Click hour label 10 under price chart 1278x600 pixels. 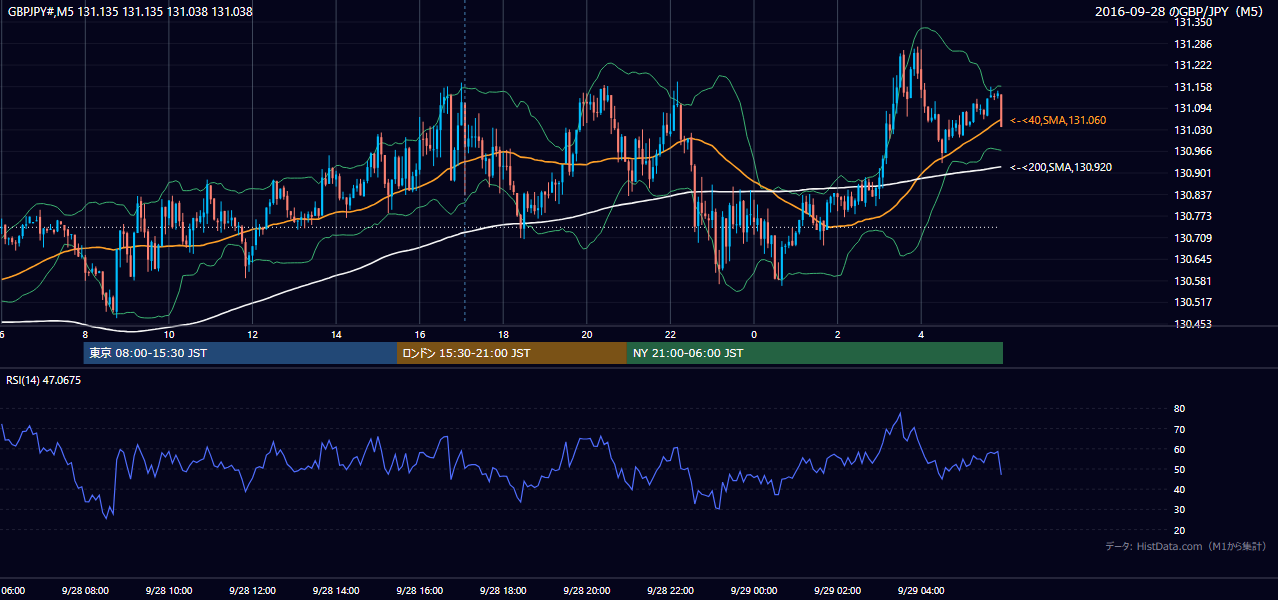pos(169,335)
